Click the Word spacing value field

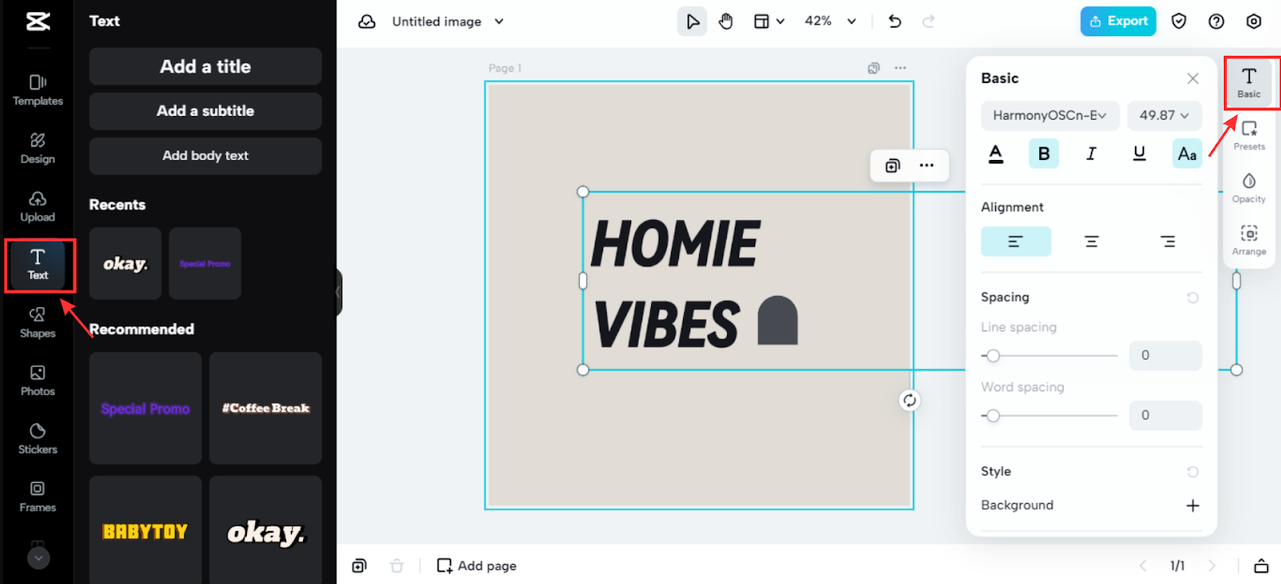[x=1165, y=415]
